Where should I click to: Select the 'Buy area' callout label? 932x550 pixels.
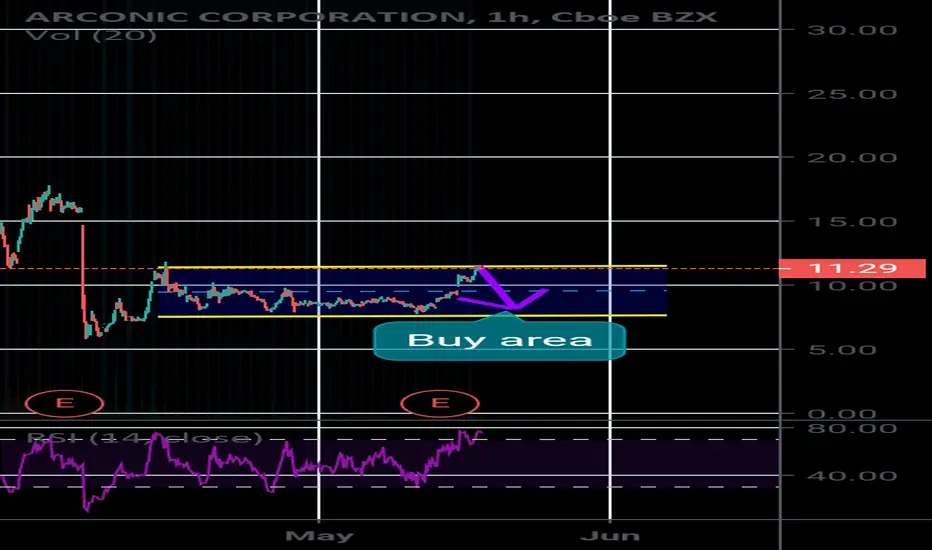click(499, 340)
